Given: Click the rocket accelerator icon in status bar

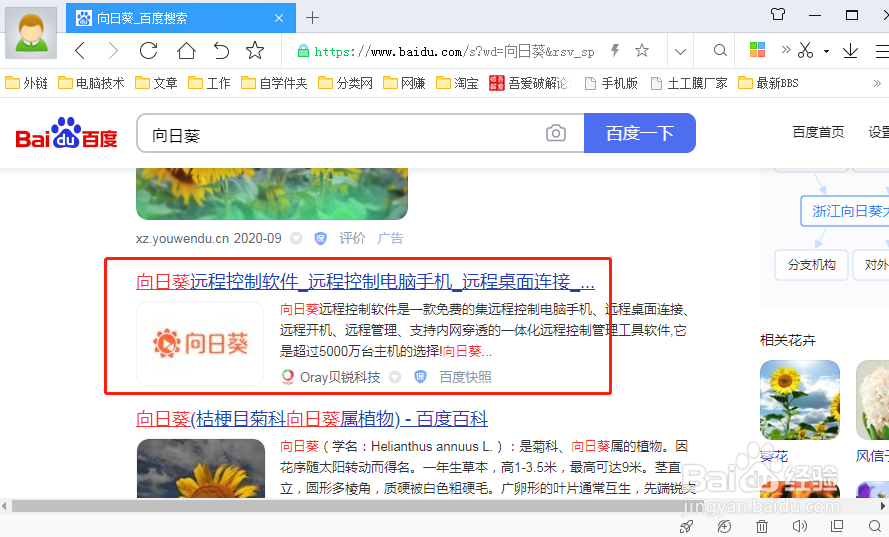Looking at the screenshot, I should coord(686,526).
